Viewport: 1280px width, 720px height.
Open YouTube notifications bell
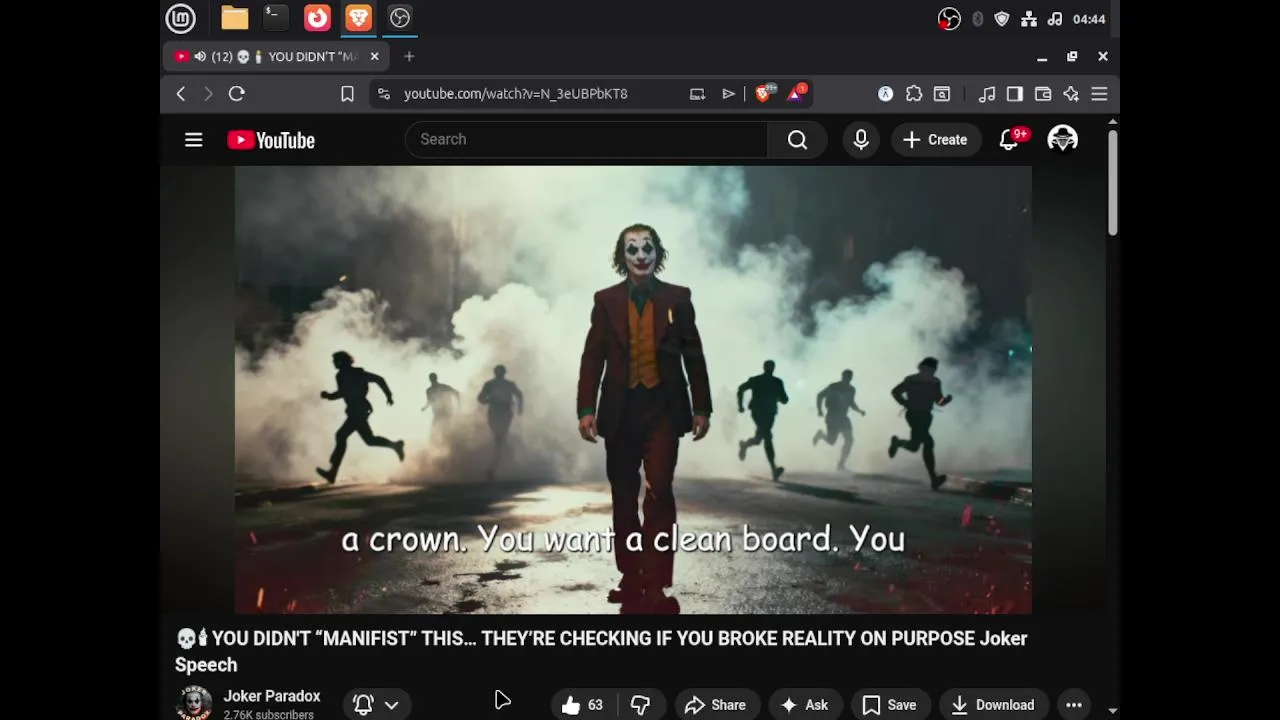coord(1011,139)
